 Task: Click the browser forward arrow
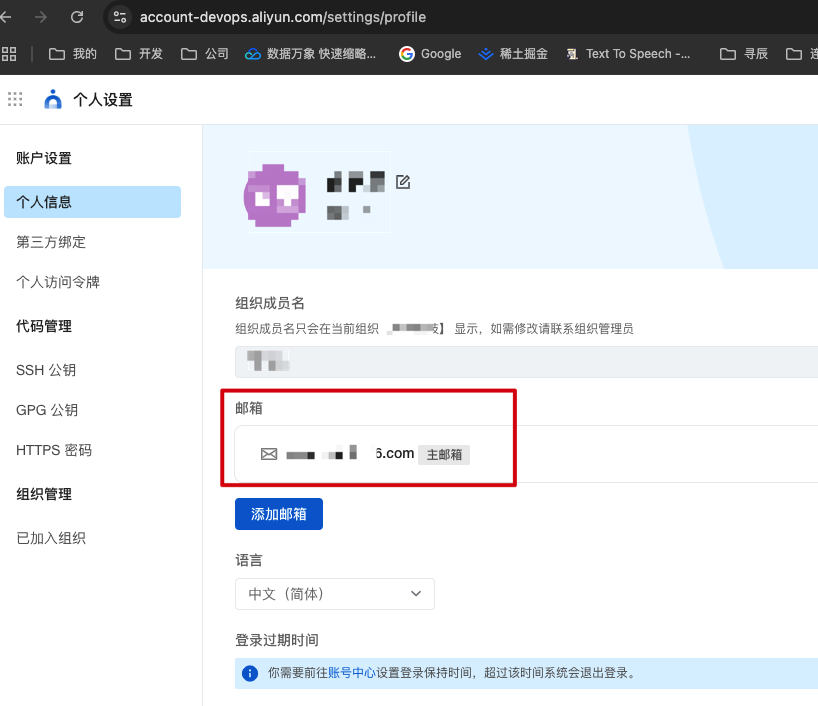click(40, 17)
